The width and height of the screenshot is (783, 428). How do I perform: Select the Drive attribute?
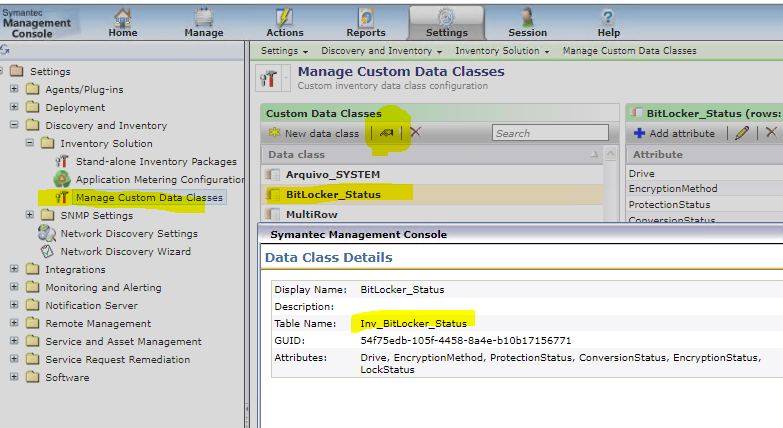tap(641, 174)
